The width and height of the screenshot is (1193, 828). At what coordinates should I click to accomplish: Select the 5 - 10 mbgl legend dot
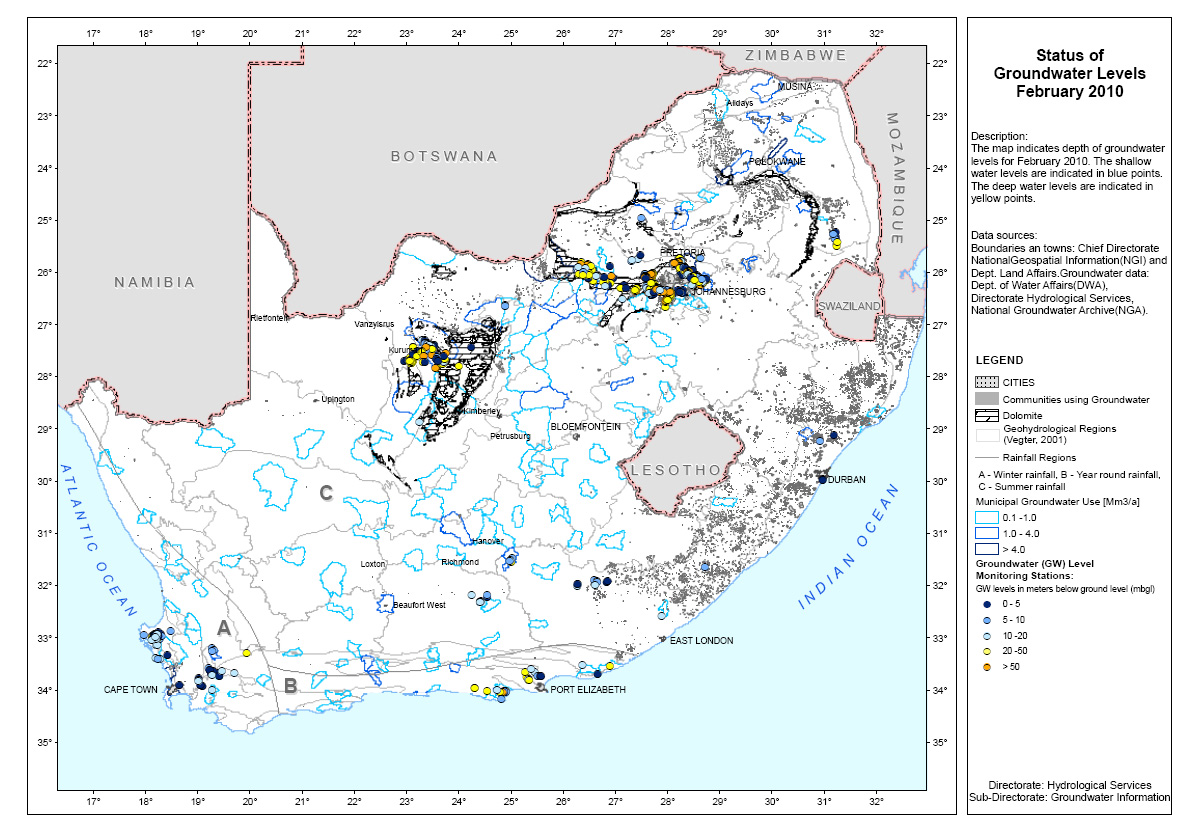988,620
